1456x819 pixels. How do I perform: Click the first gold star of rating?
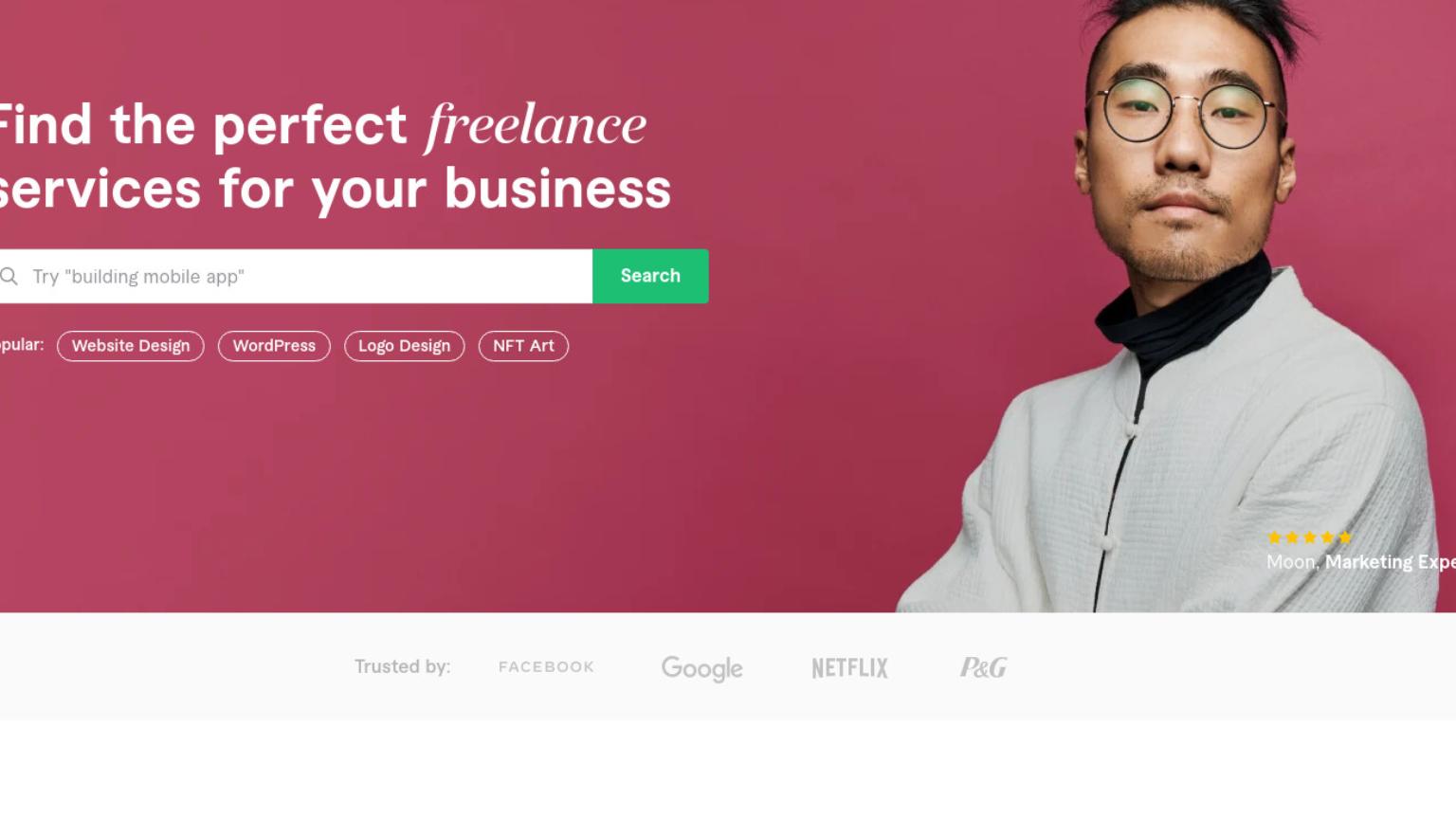tap(1275, 537)
